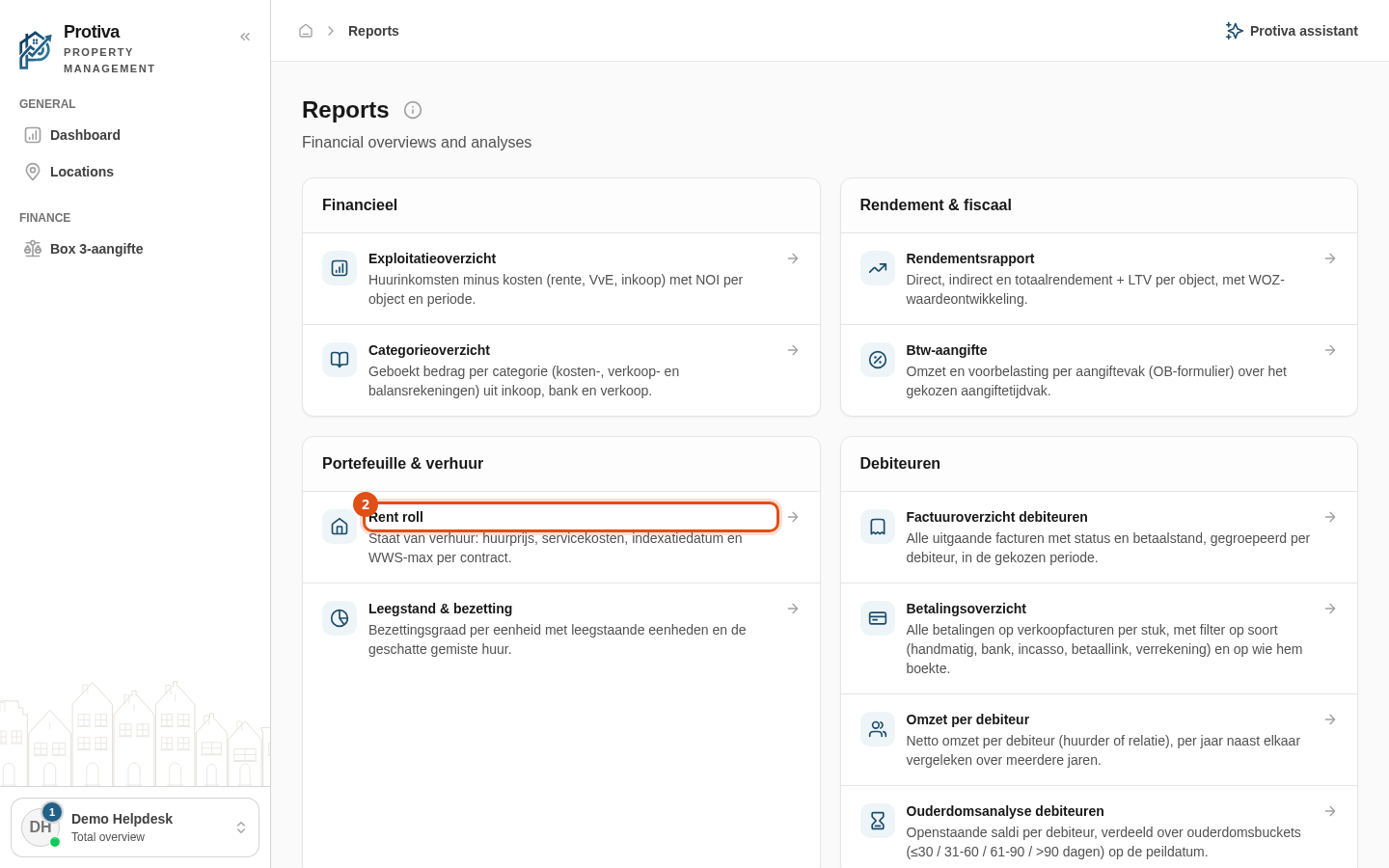The height and width of the screenshot is (868, 1389).
Task: Open the Protiva assistant
Action: coord(1292,31)
